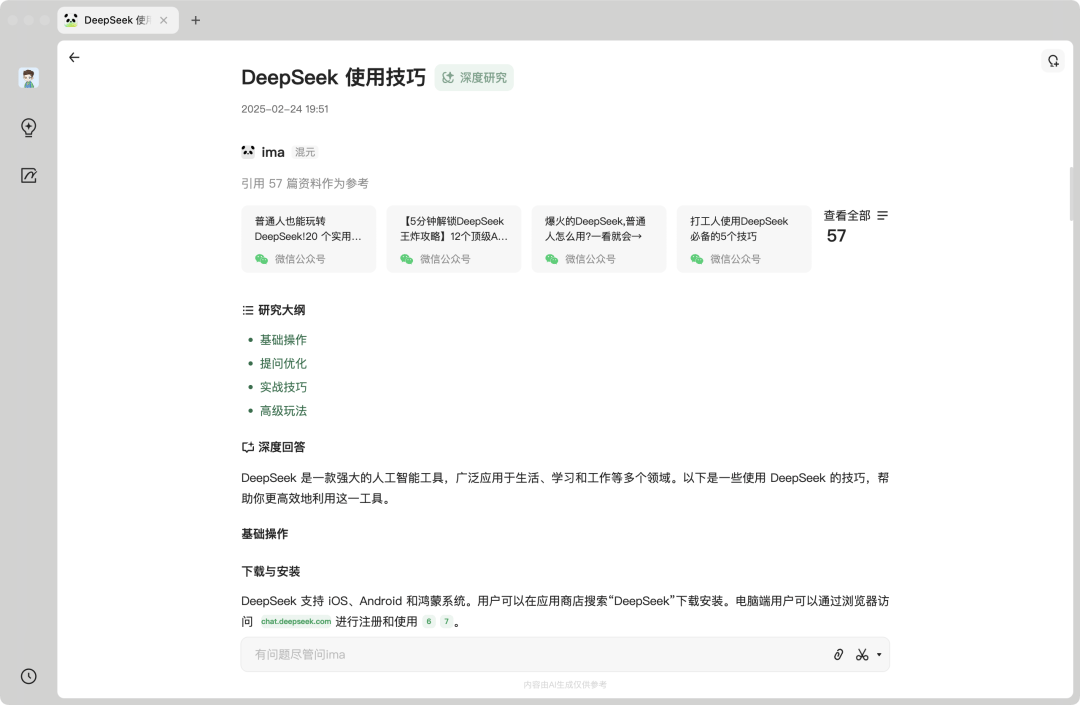Click the WeChat icon on 5分钟解锁DeepSeek card

pyautogui.click(x=406, y=259)
